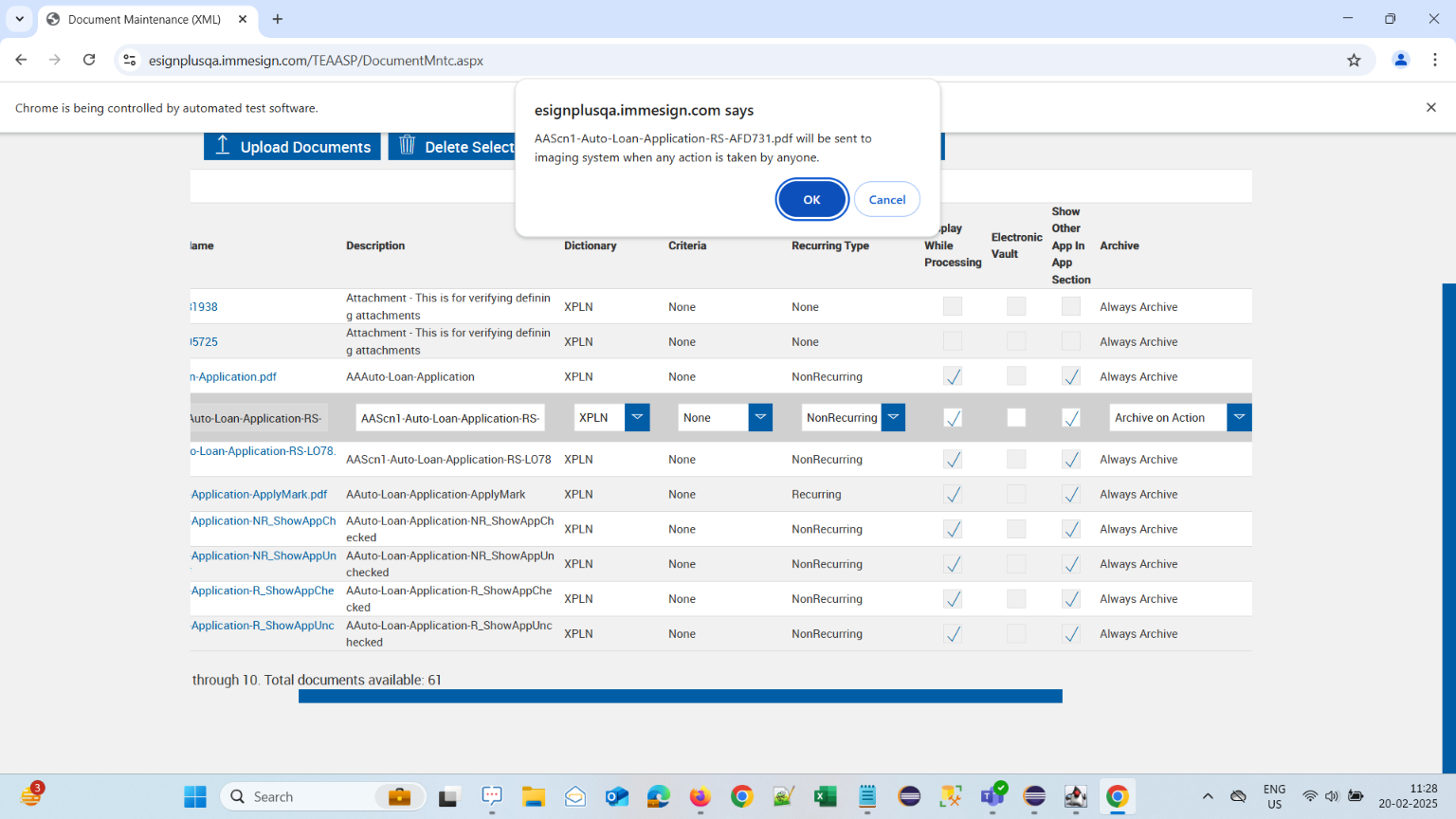Uncheck Show Other App in edited row
1456x819 pixels.
coord(1071,418)
